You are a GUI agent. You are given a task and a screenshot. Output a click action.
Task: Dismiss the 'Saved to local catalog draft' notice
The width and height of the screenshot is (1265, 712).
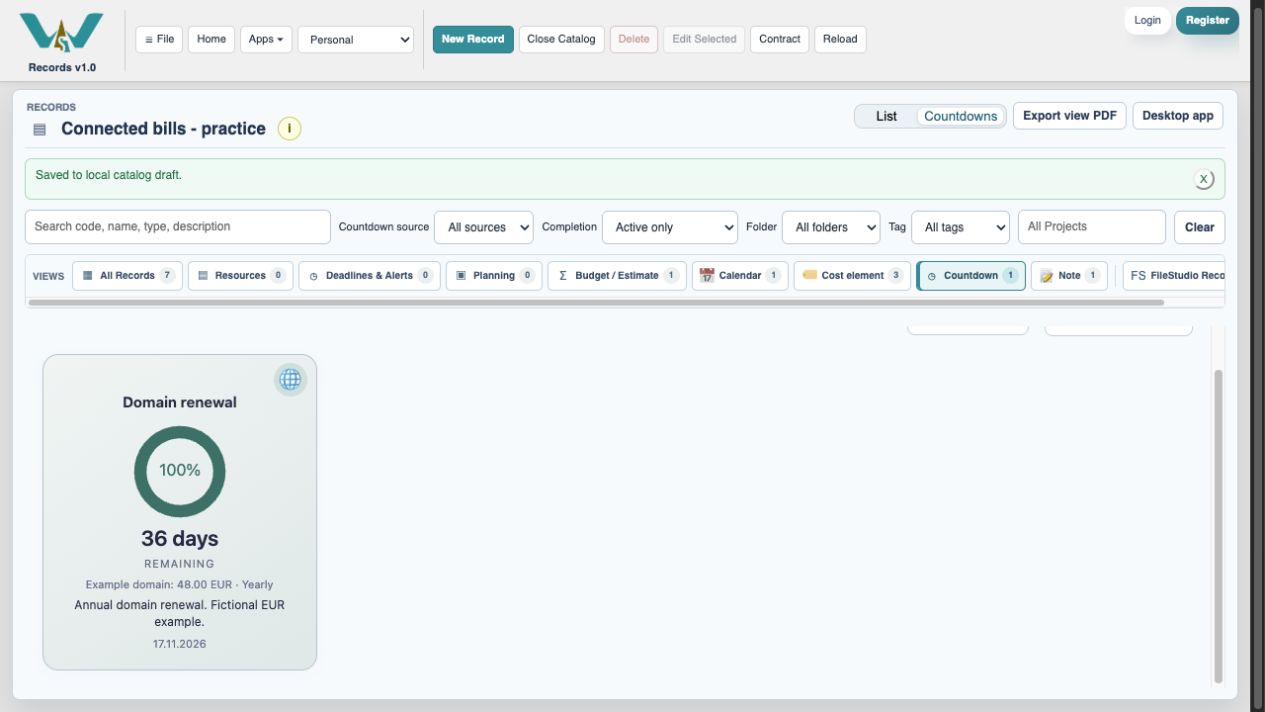pos(1204,179)
